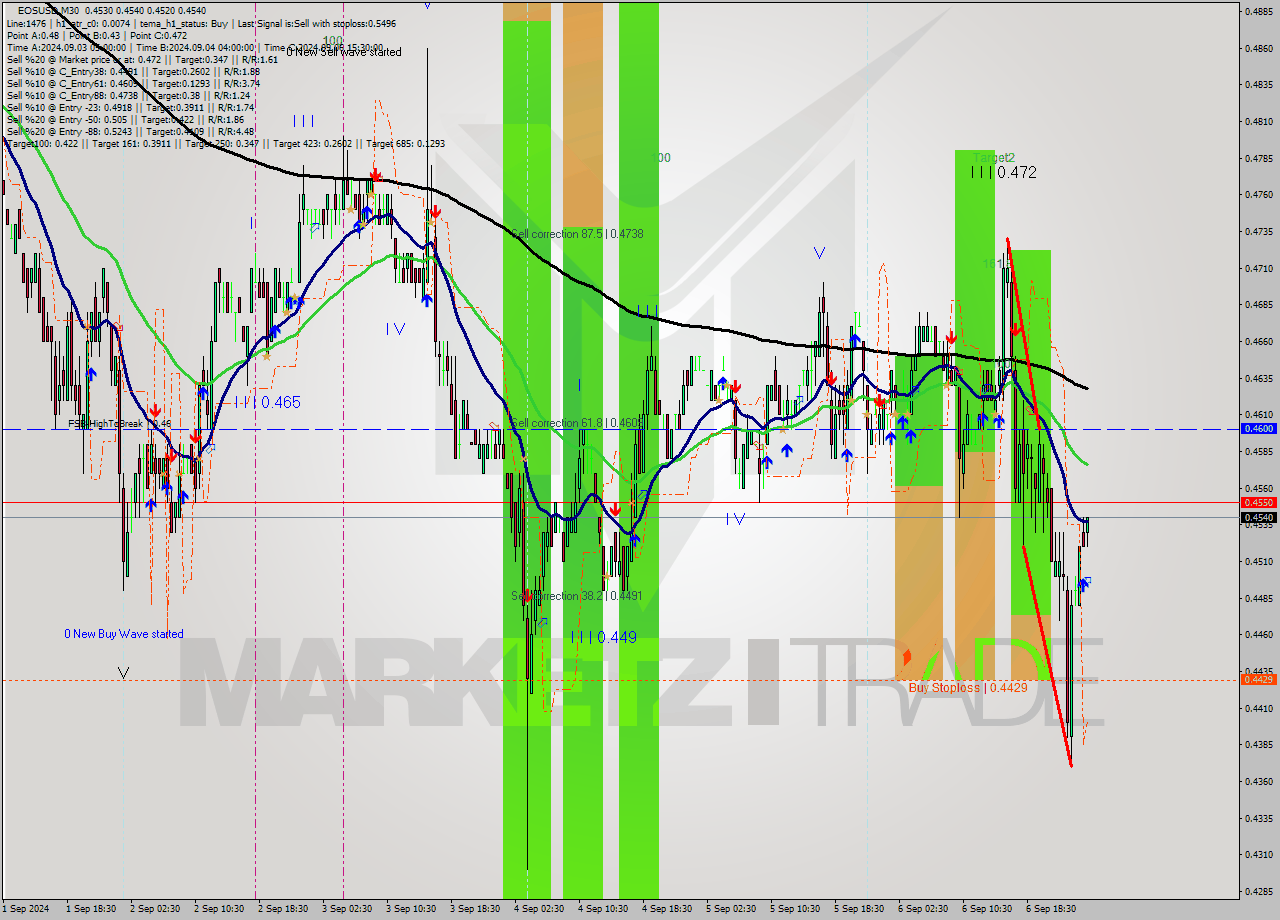Select the '4 Sep 02:30' time axis label
Screen dimensions: 1280x920
(538, 909)
